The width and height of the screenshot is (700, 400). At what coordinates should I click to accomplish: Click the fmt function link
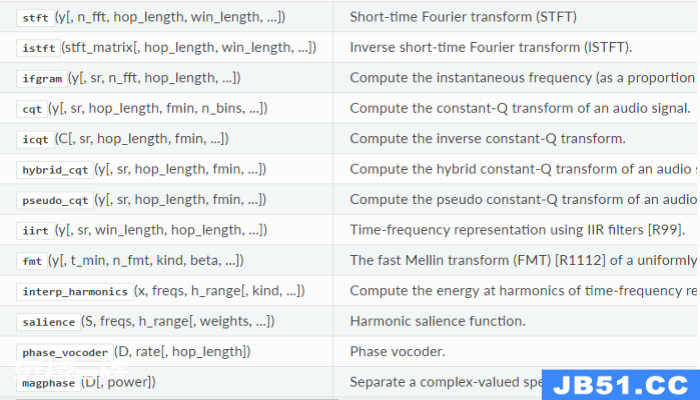point(32,261)
